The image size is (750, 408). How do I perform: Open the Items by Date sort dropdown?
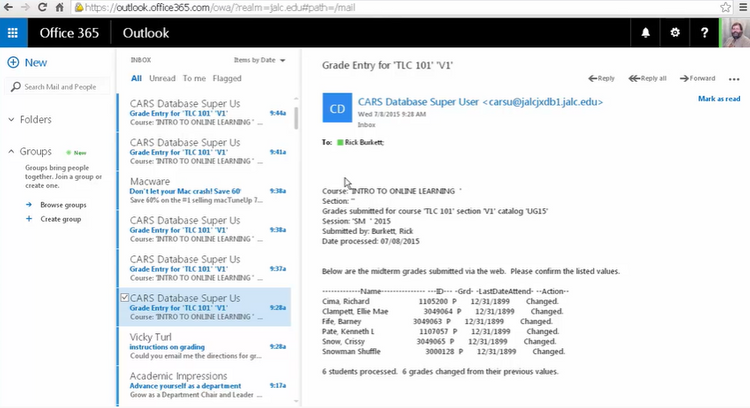(259, 60)
